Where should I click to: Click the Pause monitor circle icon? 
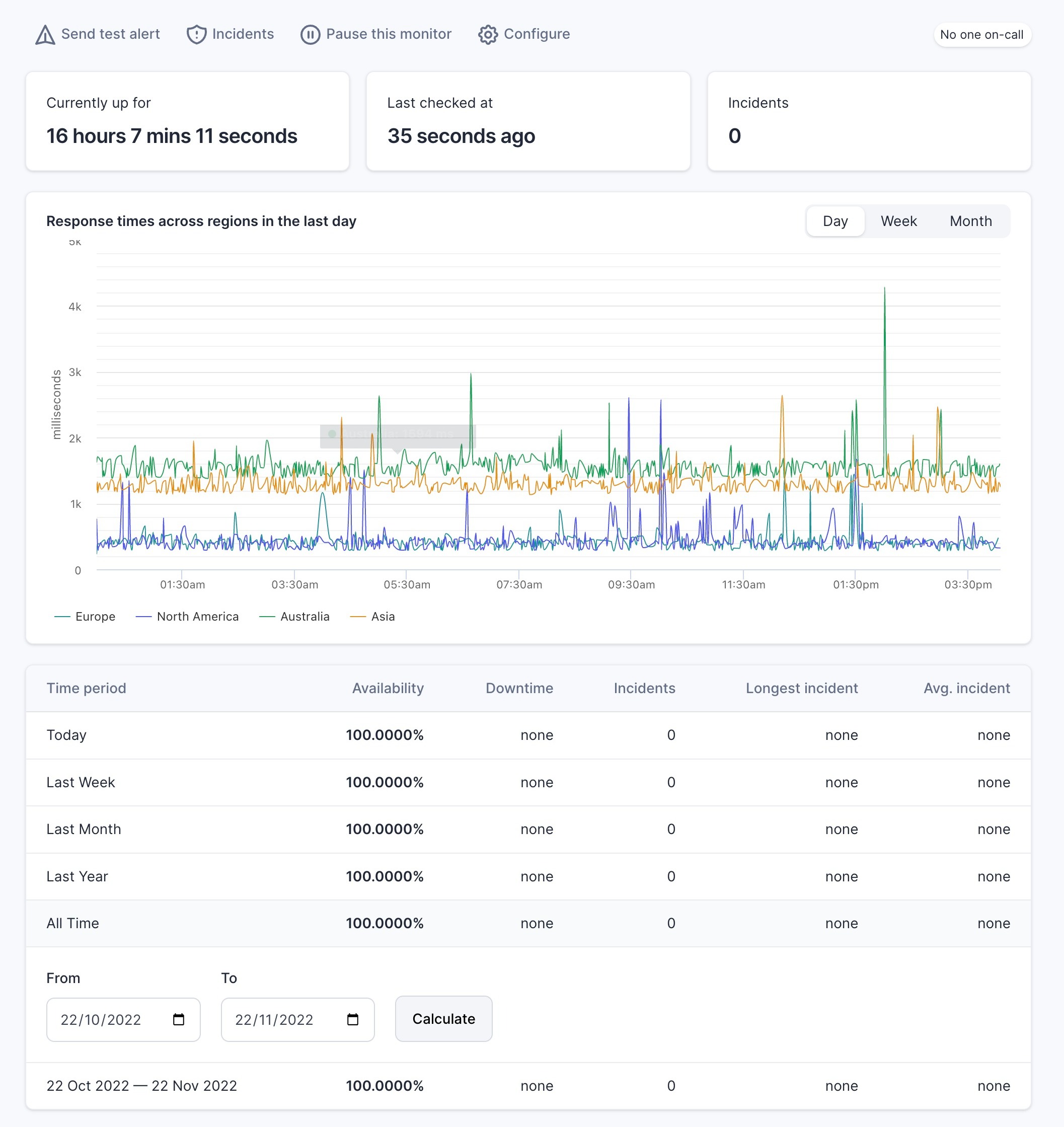tap(310, 35)
